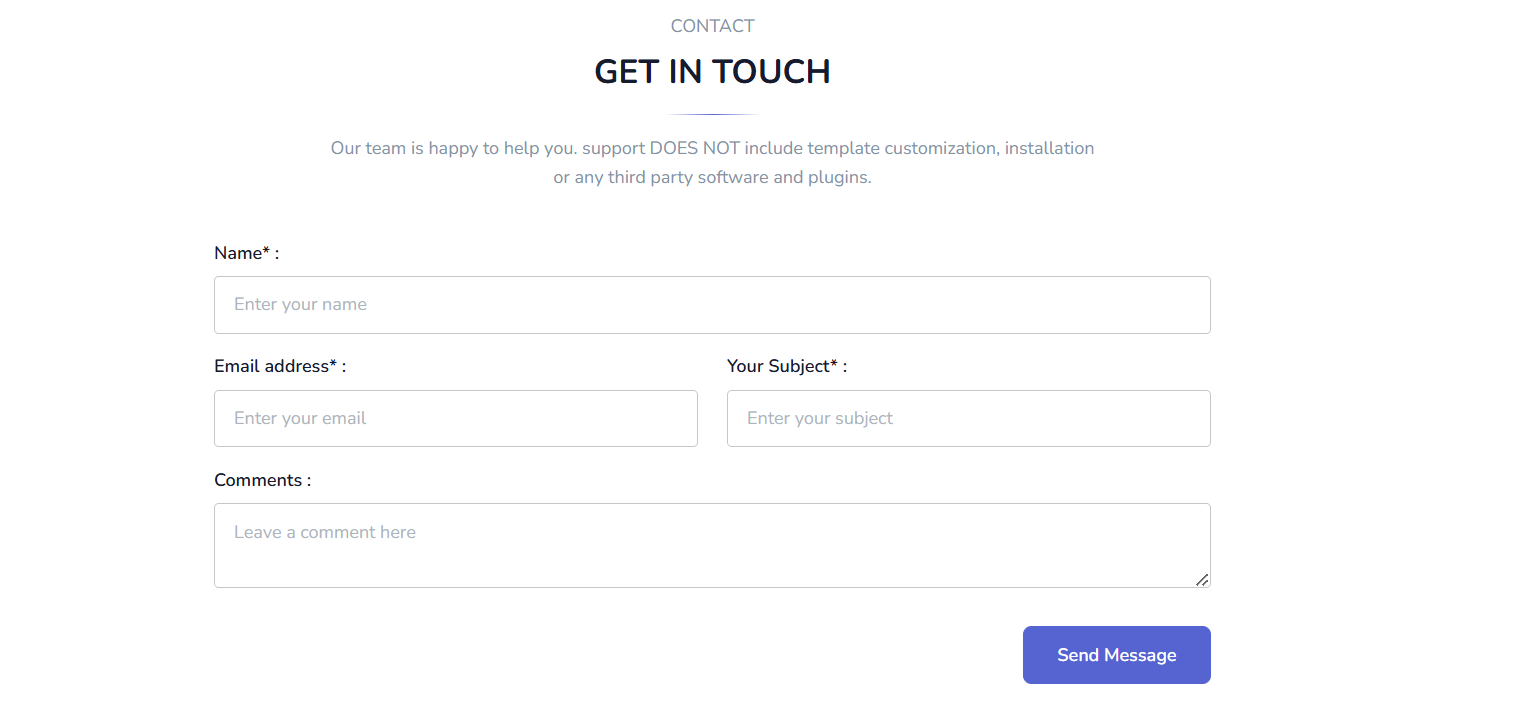Click the Comments label
Screen dimensions: 1517x718
pos(263,480)
